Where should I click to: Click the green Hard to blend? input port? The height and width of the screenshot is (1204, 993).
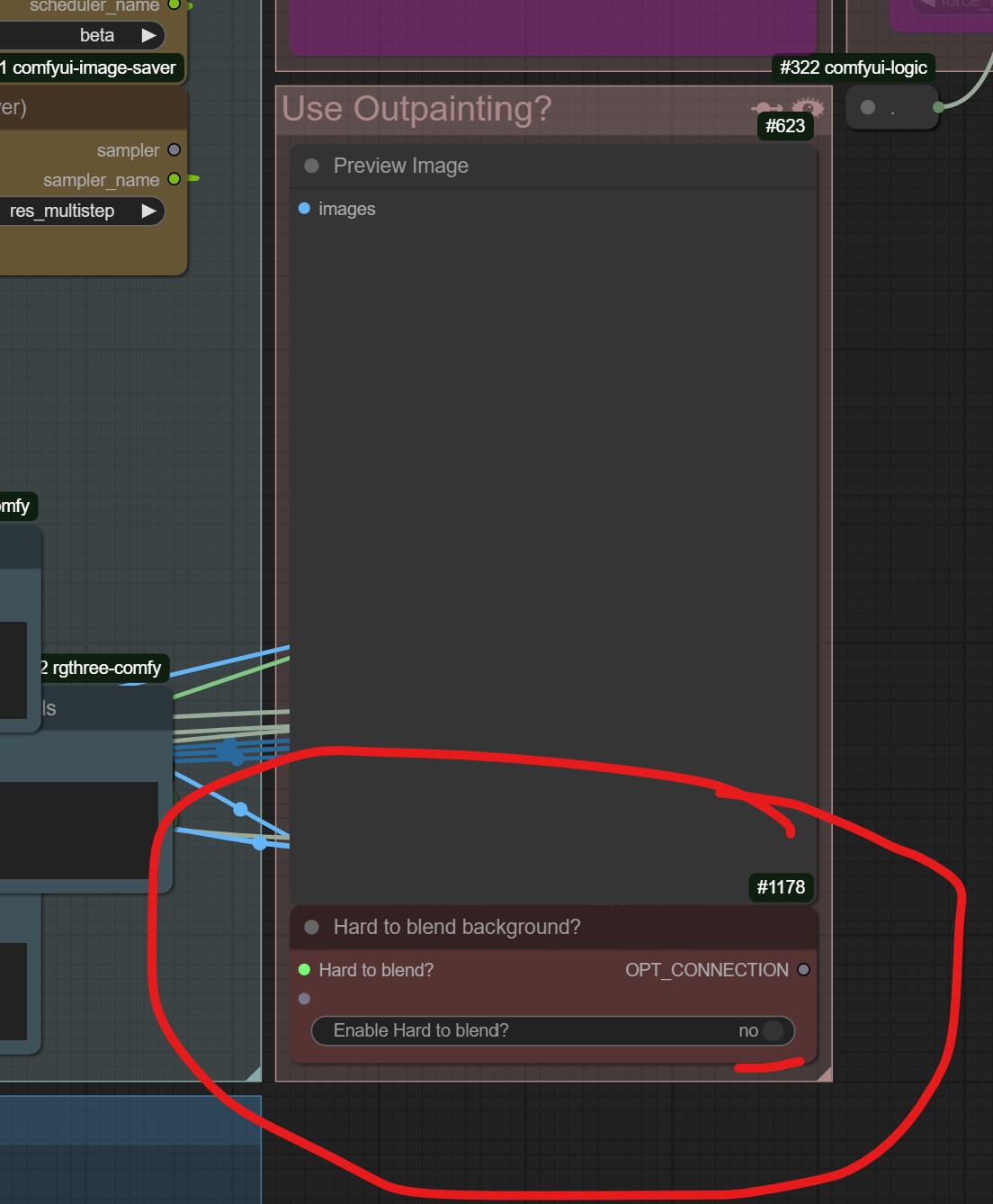304,970
